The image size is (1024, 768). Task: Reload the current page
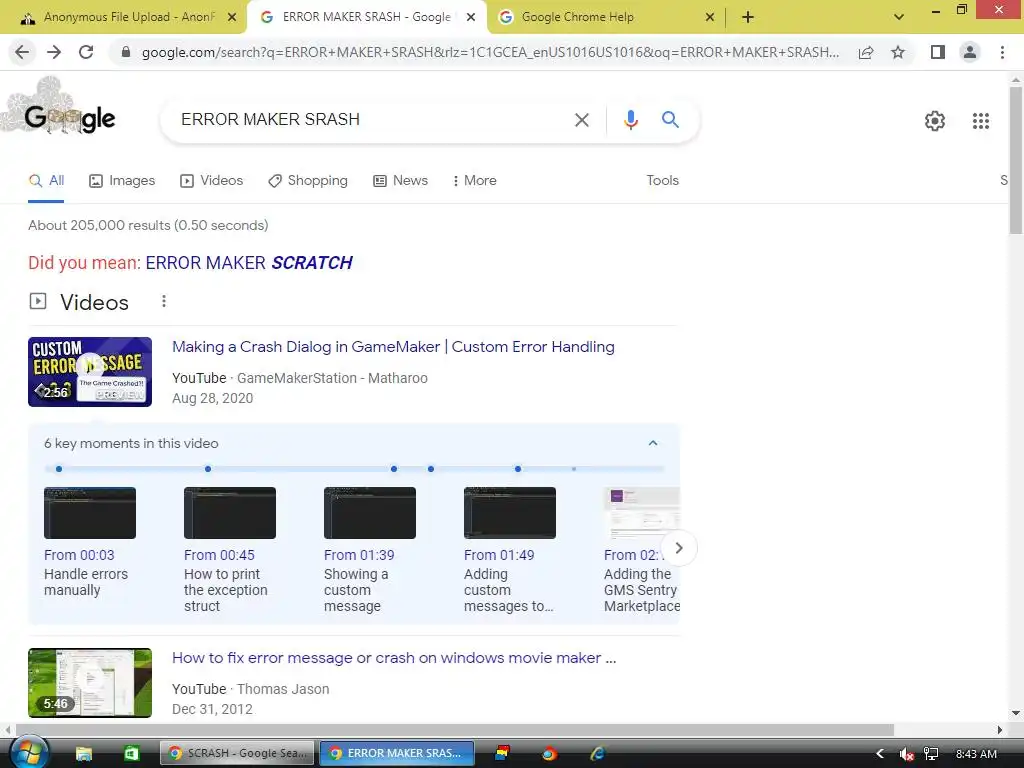(x=86, y=52)
